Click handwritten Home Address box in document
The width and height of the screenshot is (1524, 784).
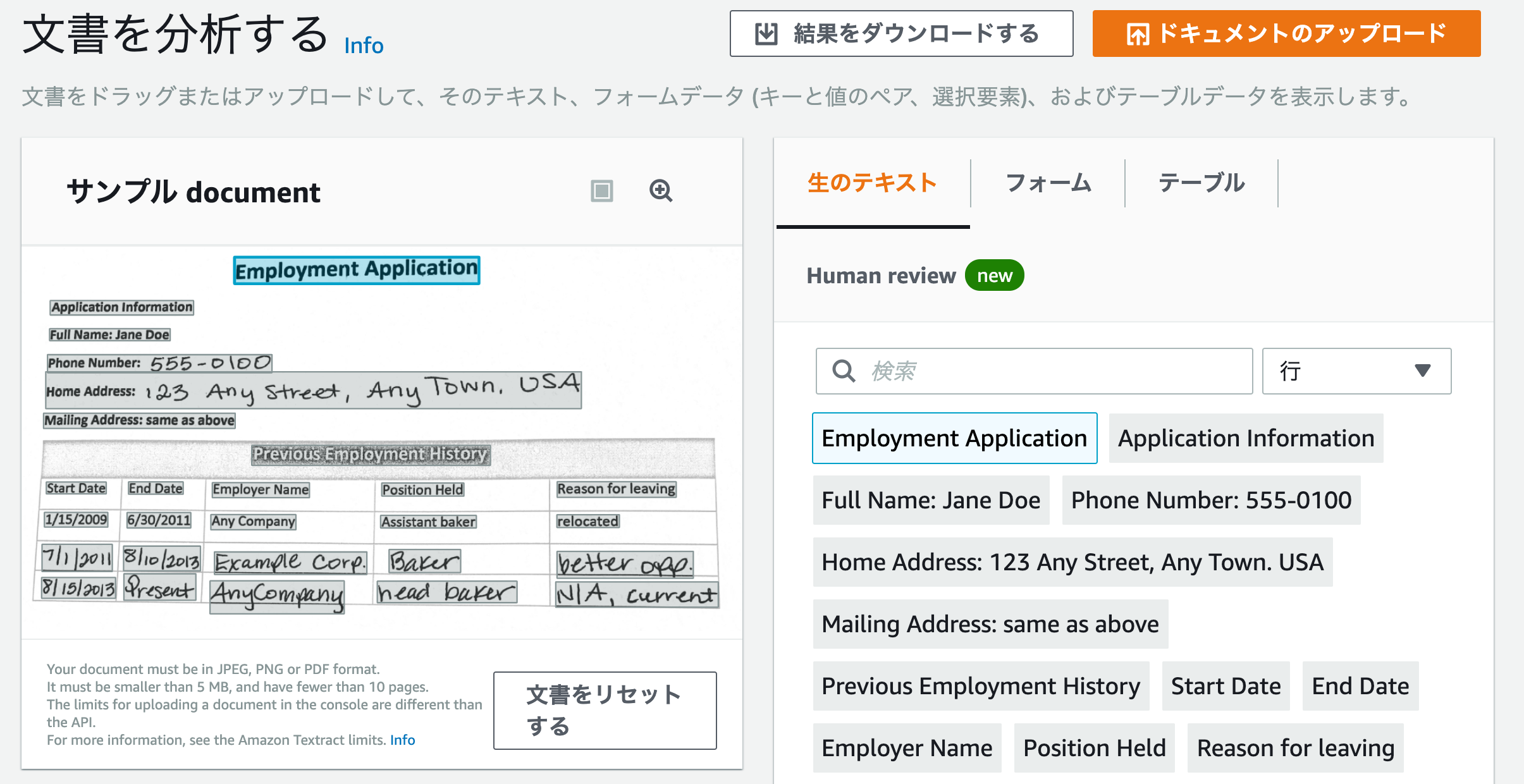[313, 390]
